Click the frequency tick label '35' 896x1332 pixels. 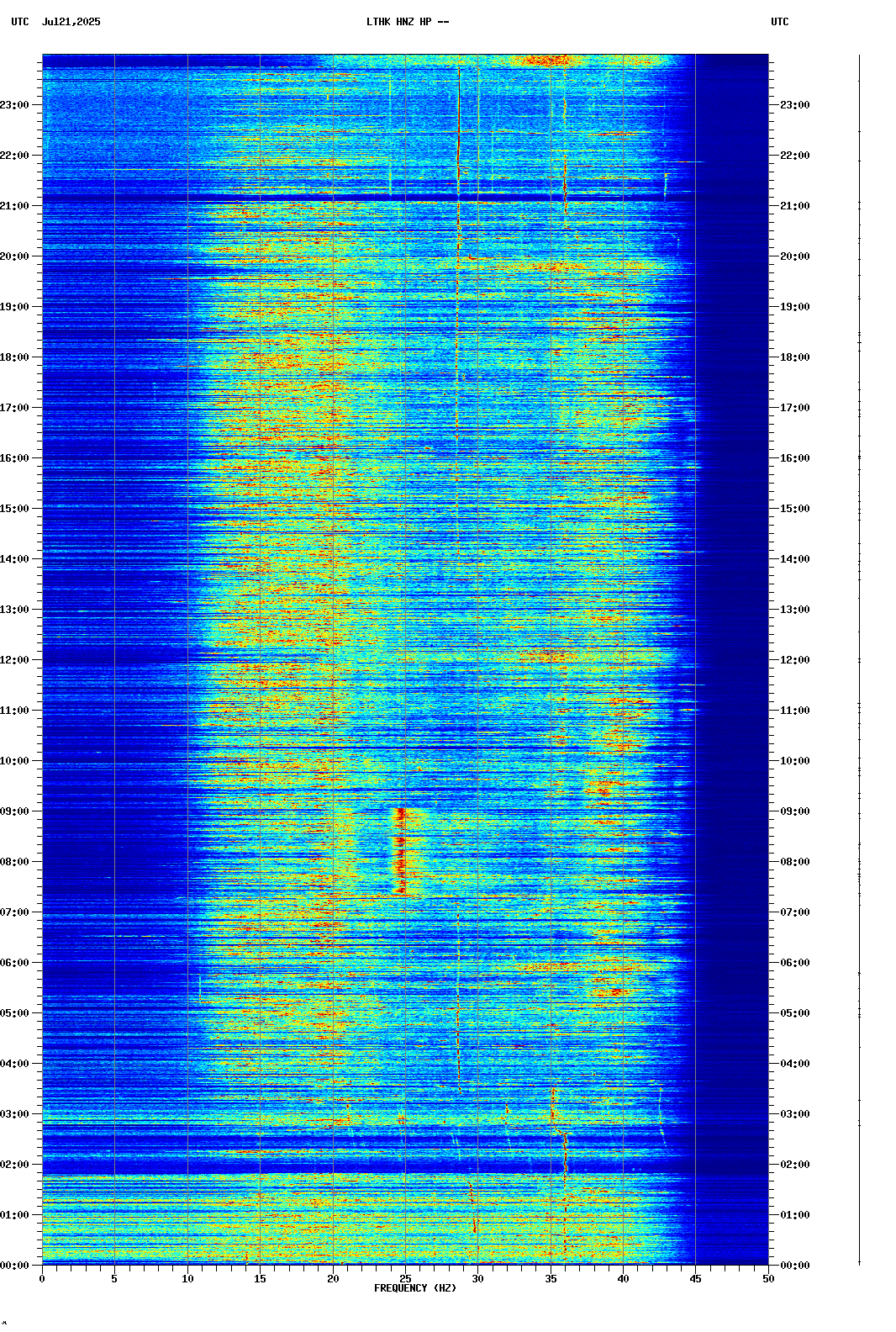click(551, 1279)
